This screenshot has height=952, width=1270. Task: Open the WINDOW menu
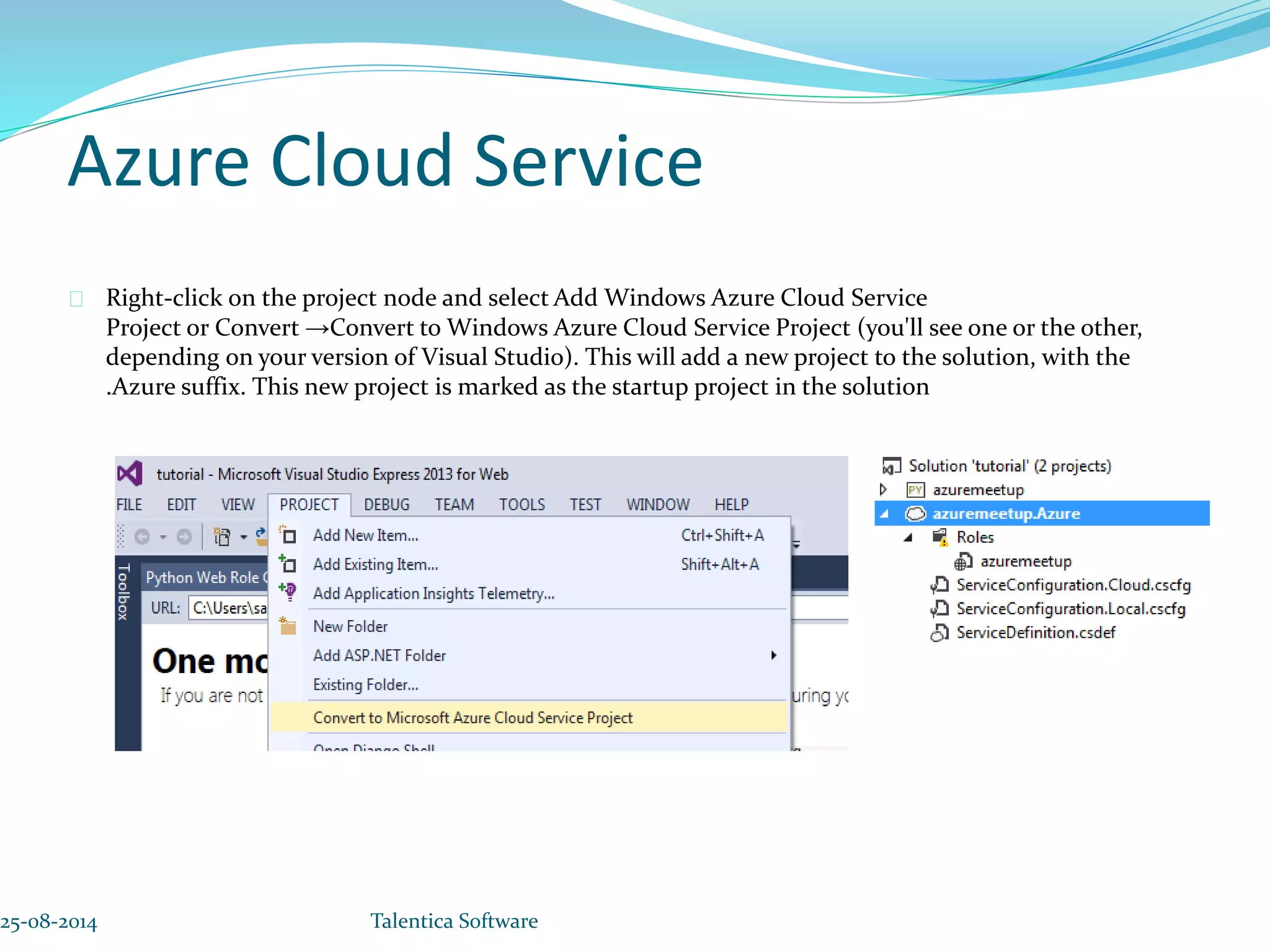click(x=658, y=505)
